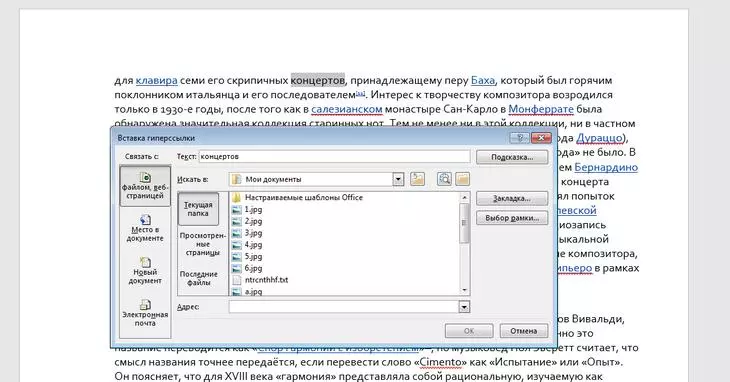This screenshot has height=382, width=730.
Task: Switch to 'Последние файлы' view
Action: click(x=199, y=278)
